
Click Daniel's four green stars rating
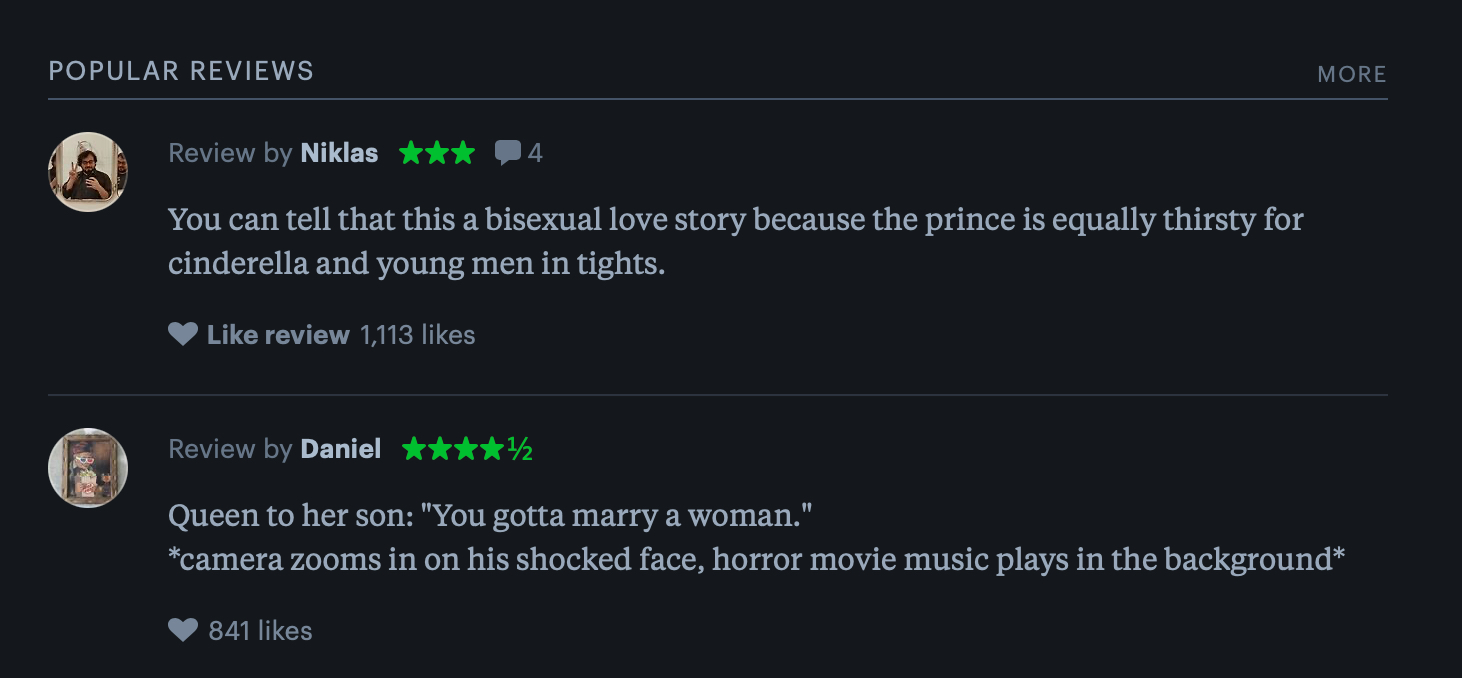coord(453,449)
